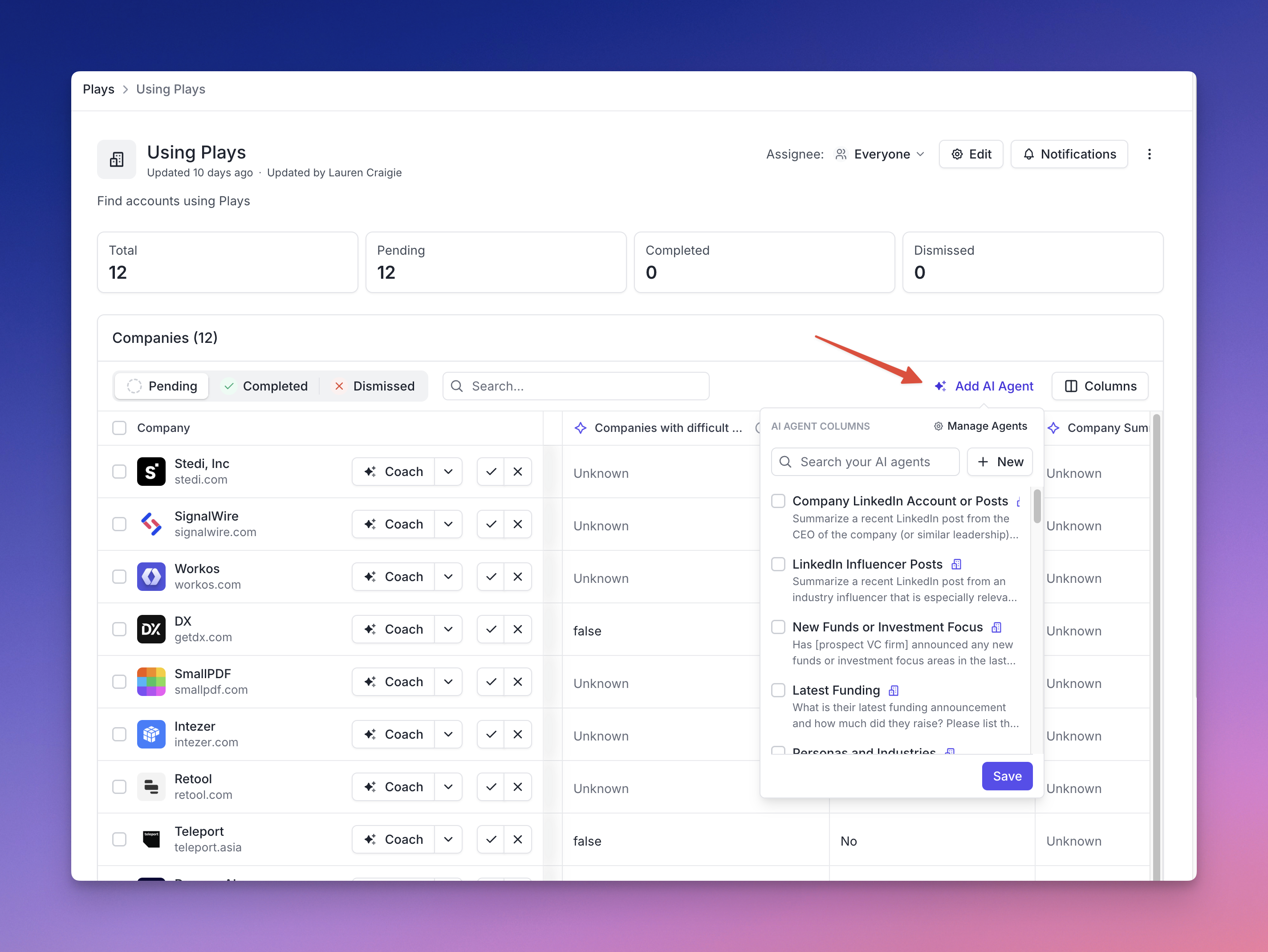Toggle the select-all Company header checkbox
The height and width of the screenshot is (952, 1268).
click(x=119, y=427)
